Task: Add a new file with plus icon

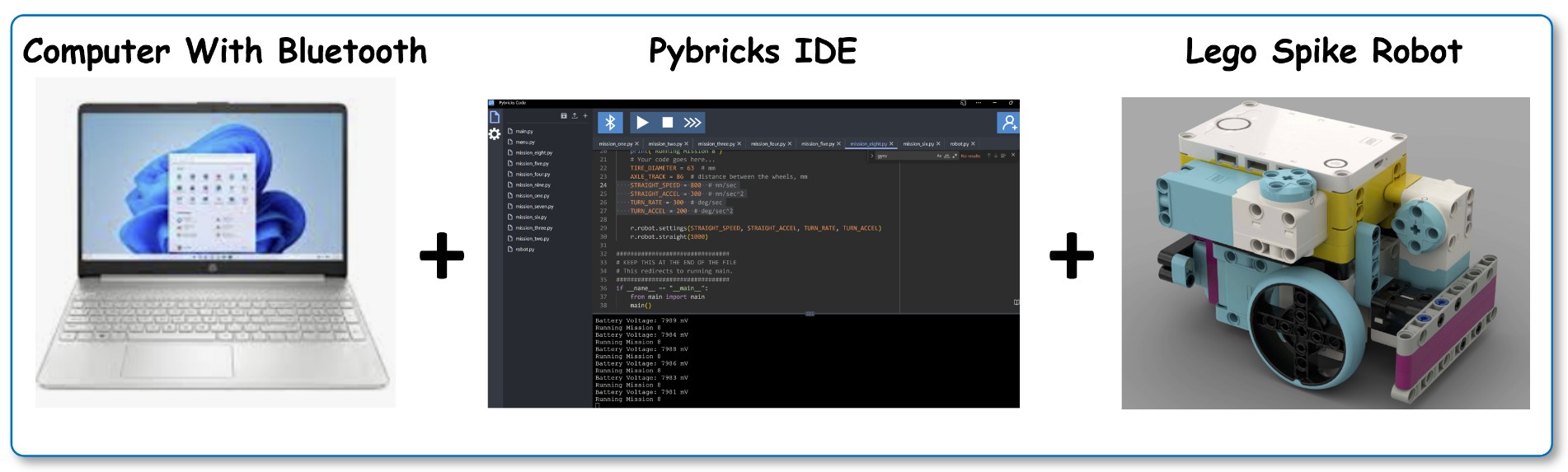Action: click(x=585, y=116)
